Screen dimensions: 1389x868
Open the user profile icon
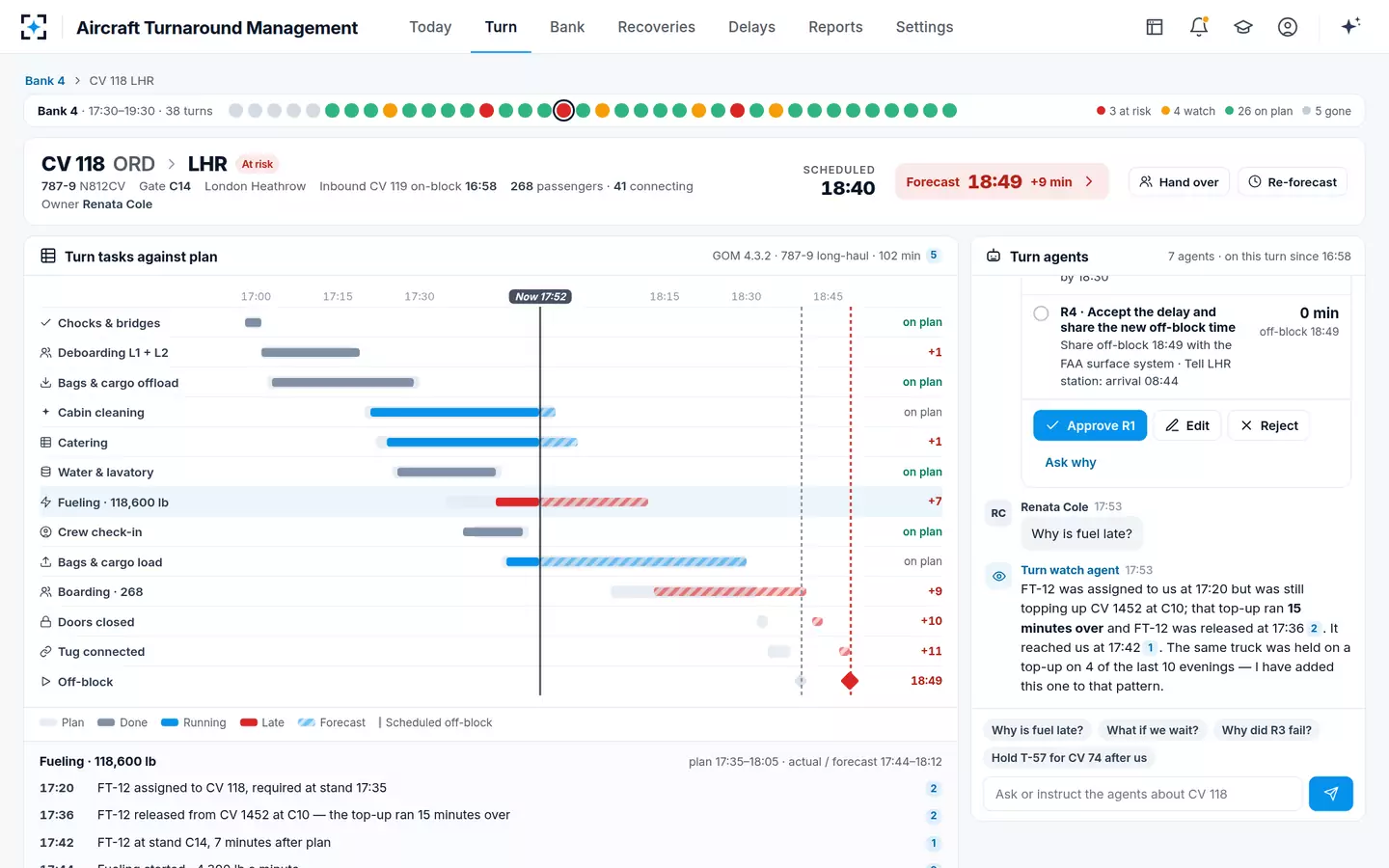point(1288,27)
